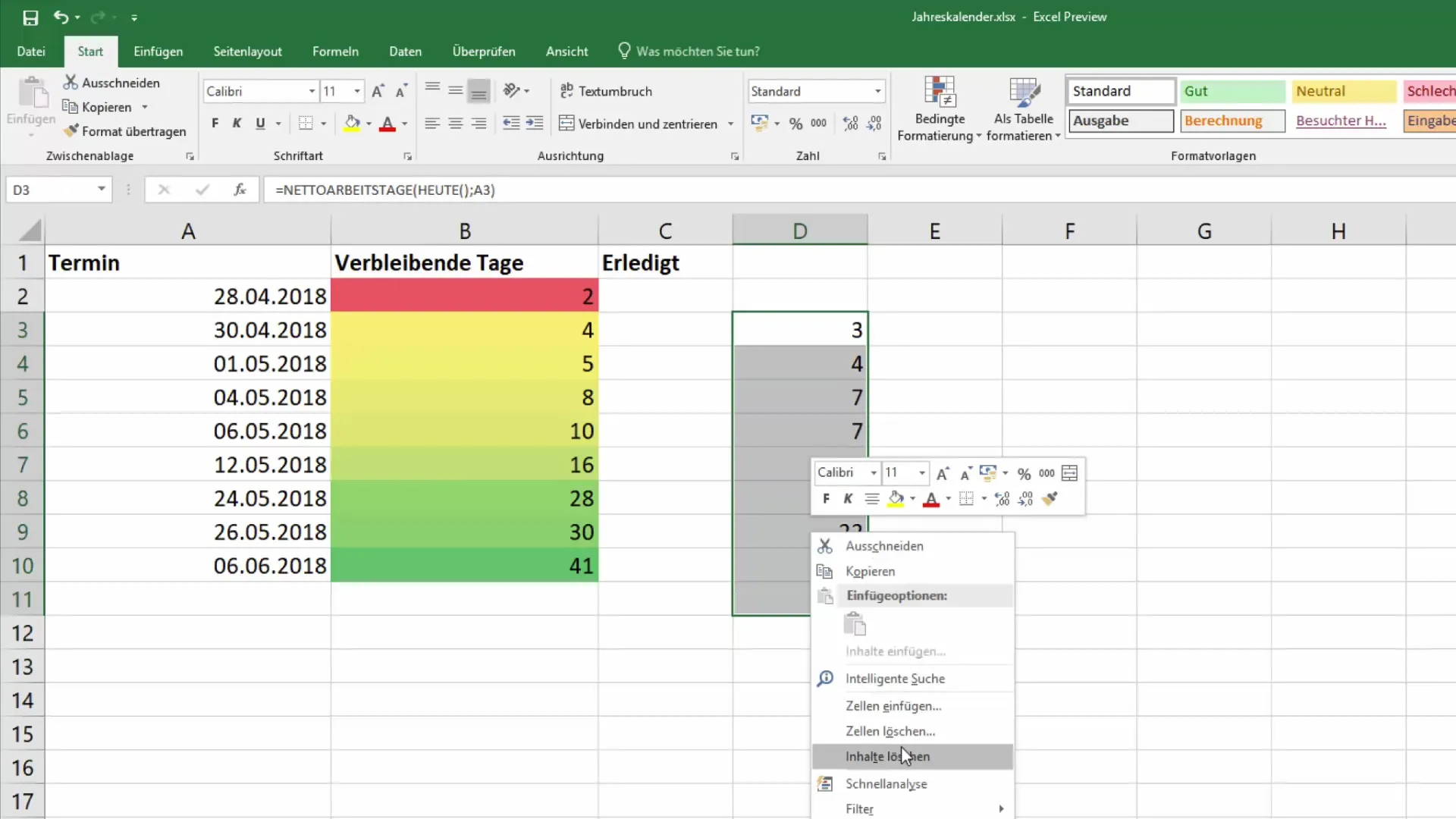Click the Als Tabelle formatieren button
This screenshot has height=819, width=1456.
point(1024,108)
